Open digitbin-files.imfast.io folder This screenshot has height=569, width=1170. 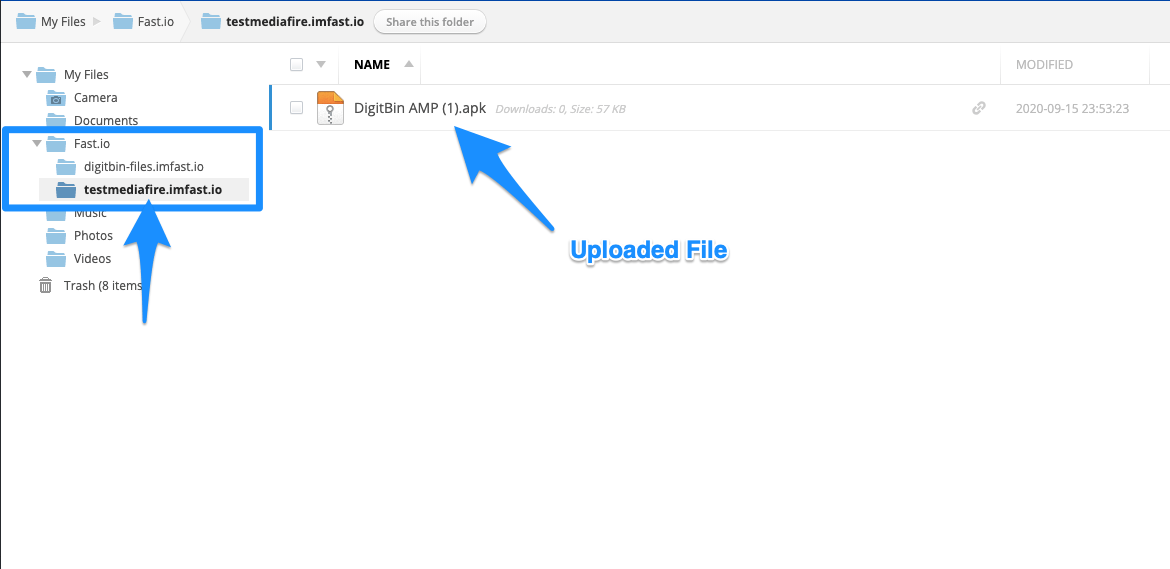pyautogui.click(x=143, y=166)
